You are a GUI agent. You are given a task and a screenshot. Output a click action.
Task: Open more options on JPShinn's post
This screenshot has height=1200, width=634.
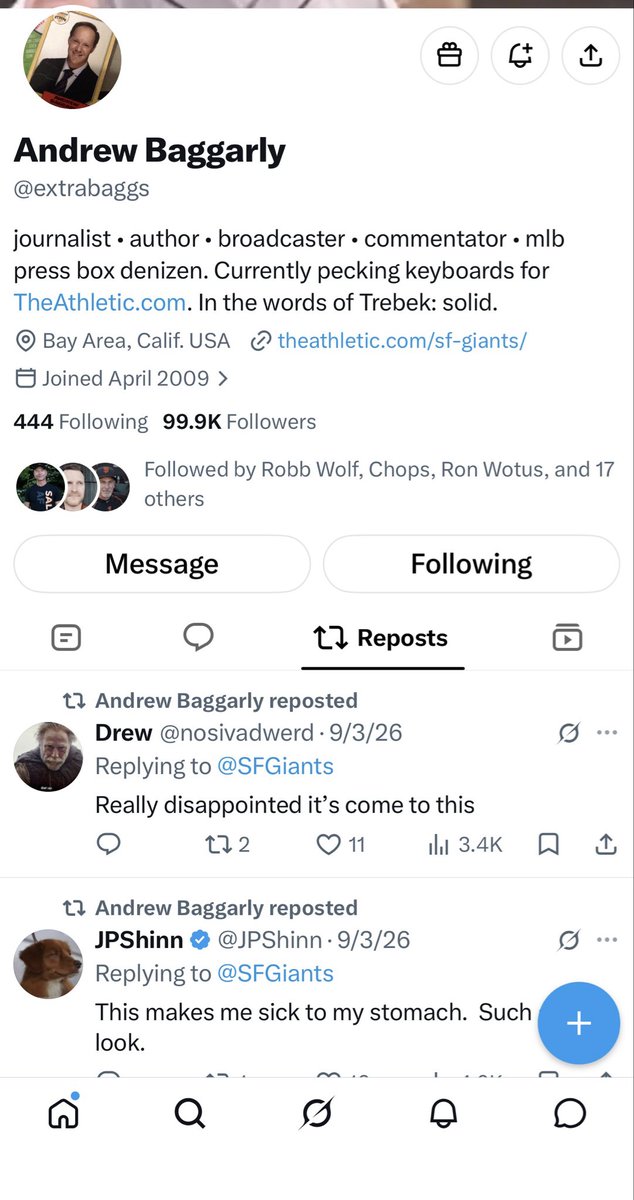607,939
